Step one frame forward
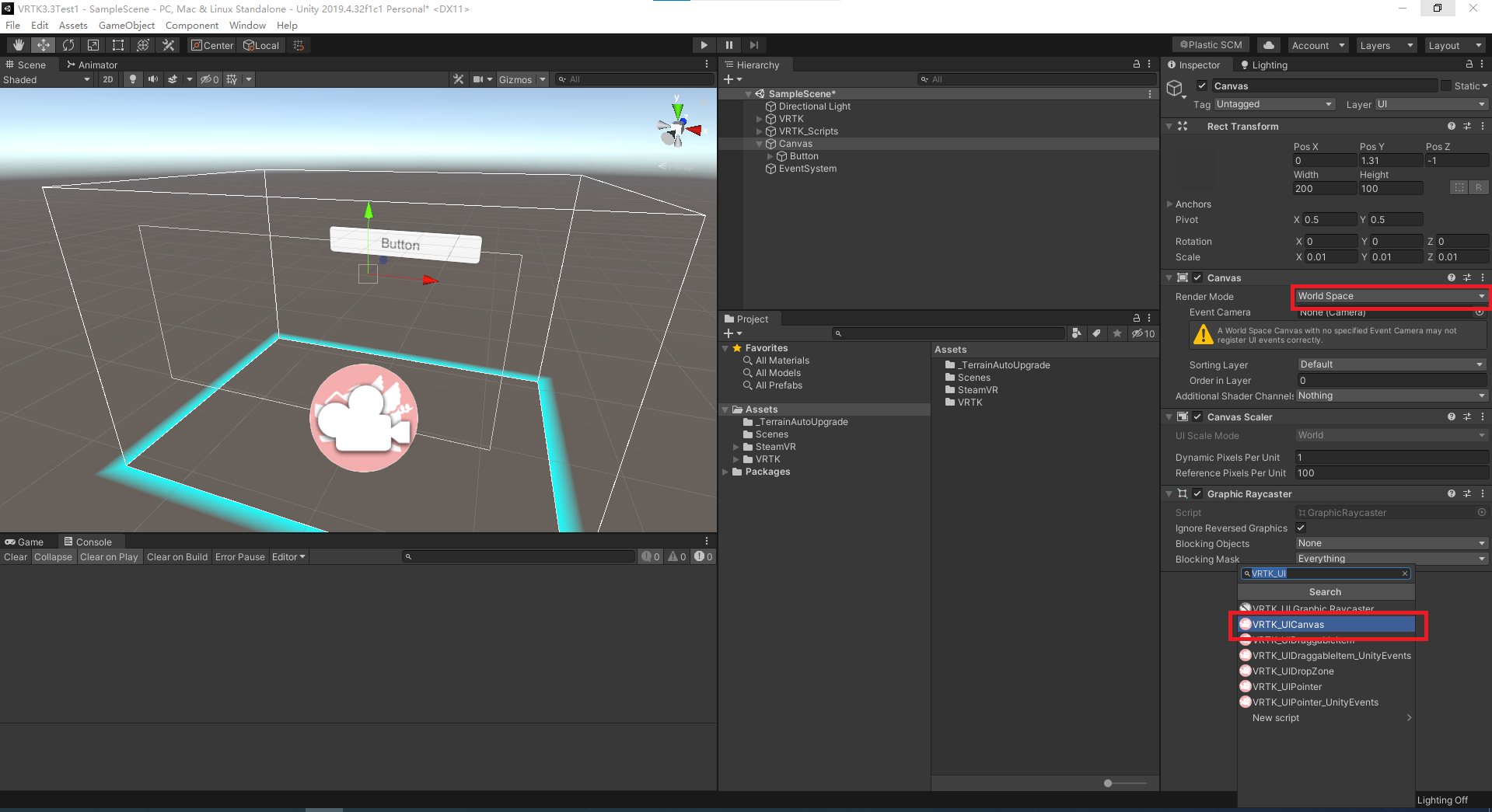Viewport: 1492px width, 812px height. (x=753, y=45)
